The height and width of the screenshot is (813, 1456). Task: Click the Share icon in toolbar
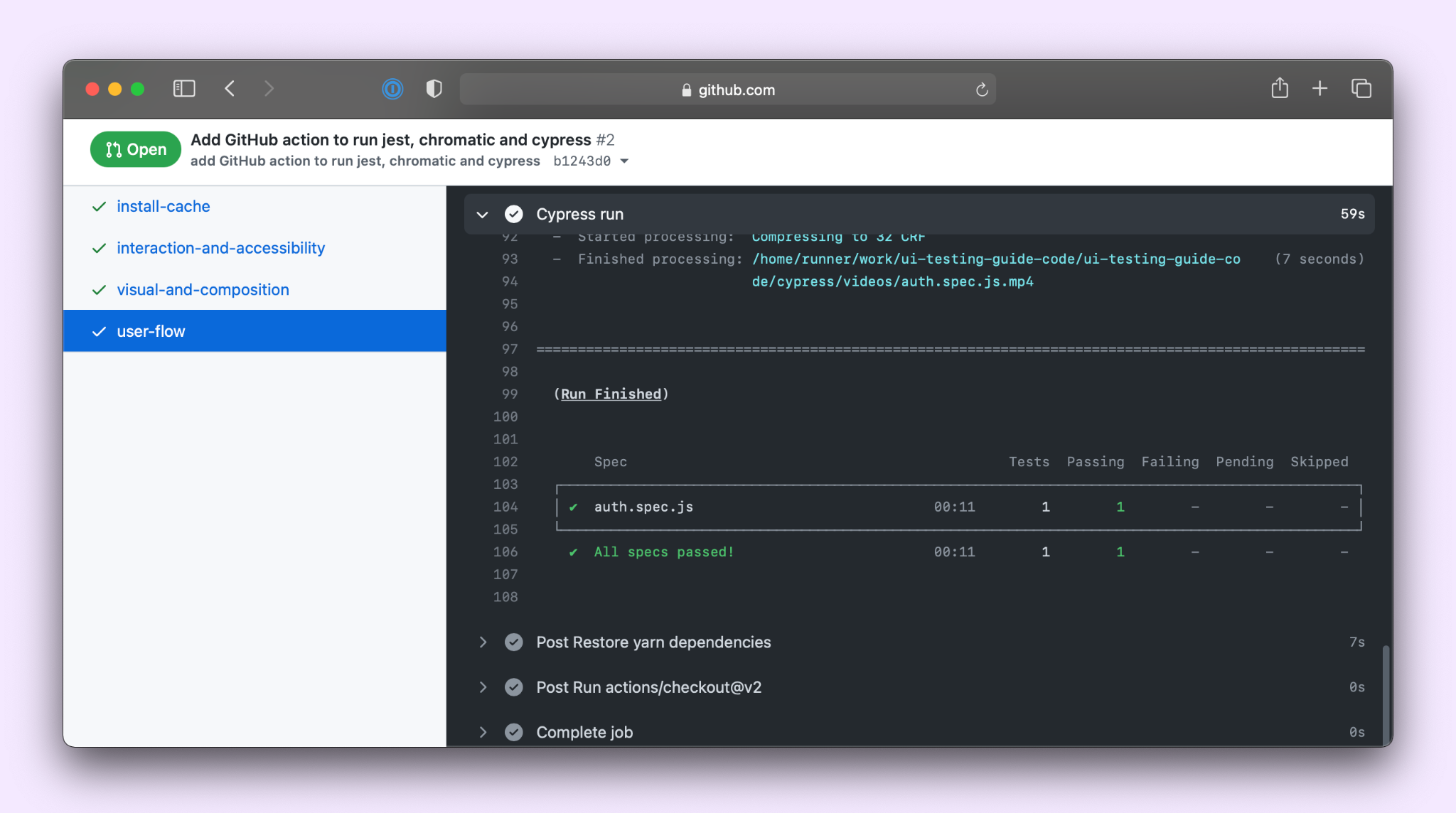(1280, 88)
